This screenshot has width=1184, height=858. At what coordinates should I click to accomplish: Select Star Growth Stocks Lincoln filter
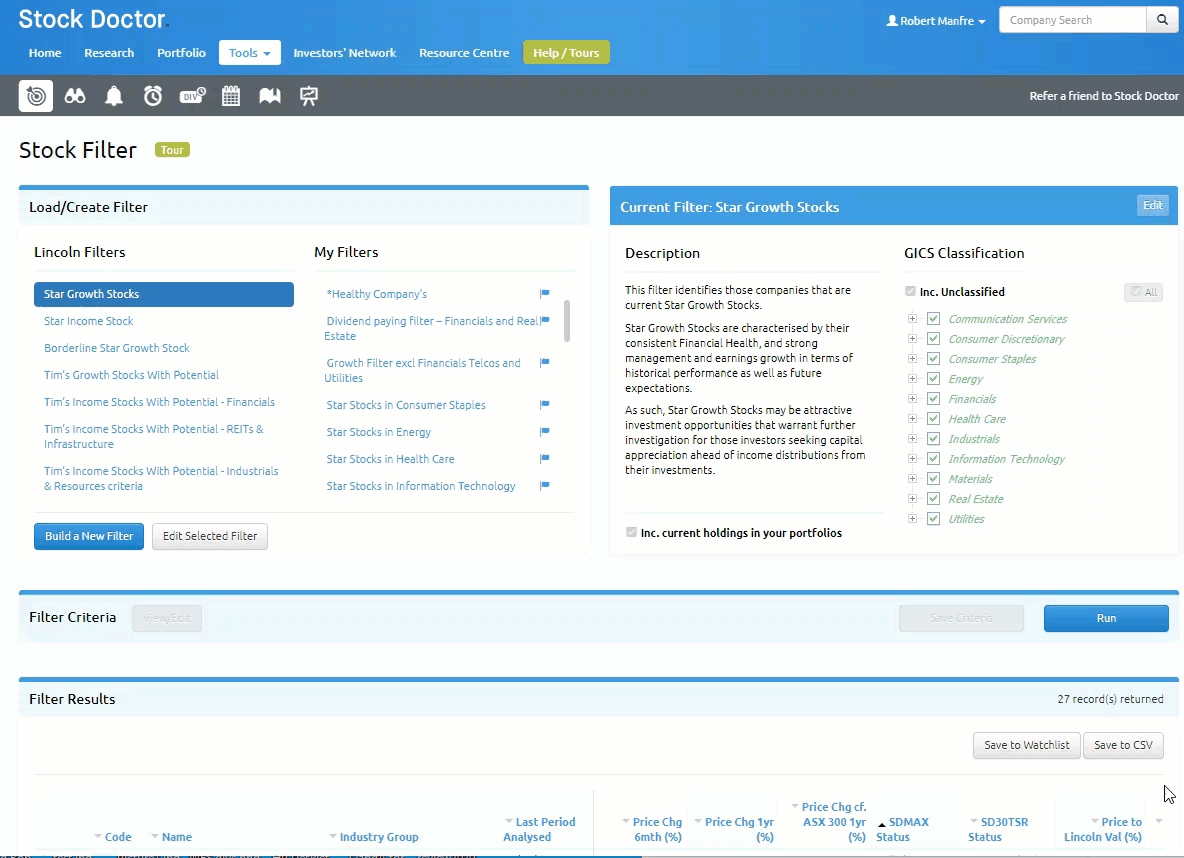[x=164, y=295]
